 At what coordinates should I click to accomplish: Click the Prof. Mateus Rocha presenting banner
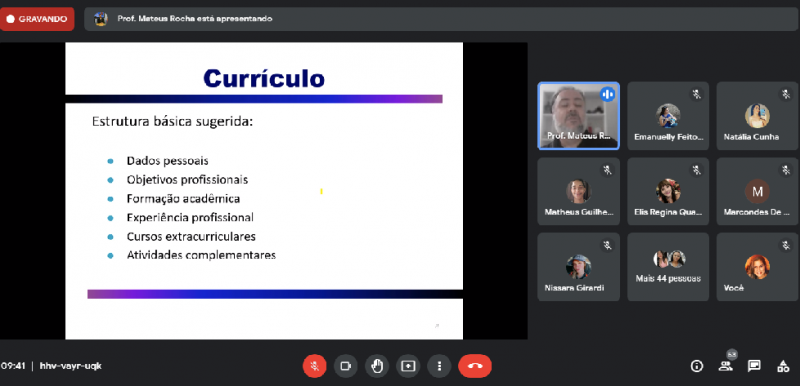pos(442,19)
